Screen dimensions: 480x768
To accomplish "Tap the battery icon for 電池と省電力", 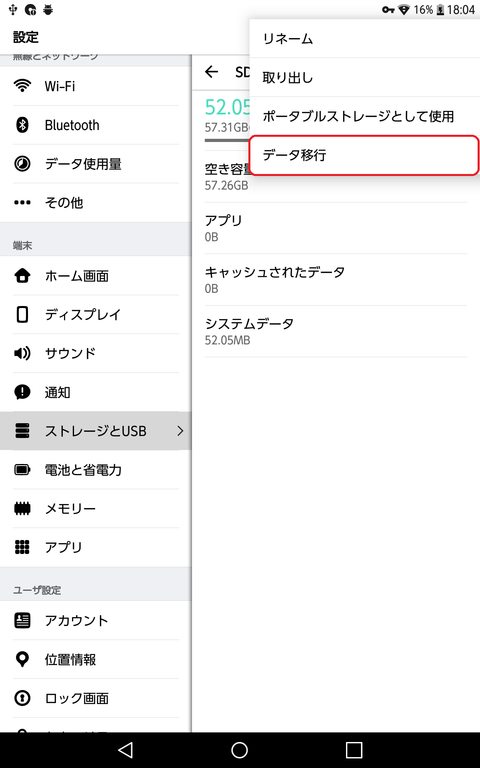I will tap(22, 470).
